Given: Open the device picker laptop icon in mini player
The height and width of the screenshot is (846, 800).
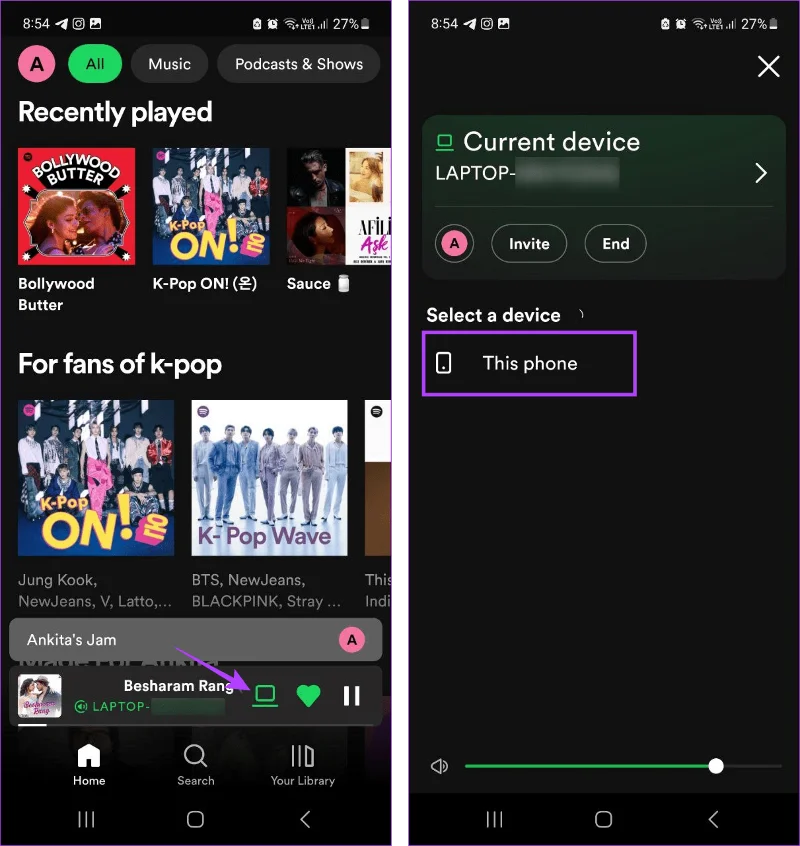Looking at the screenshot, I should 265,696.
